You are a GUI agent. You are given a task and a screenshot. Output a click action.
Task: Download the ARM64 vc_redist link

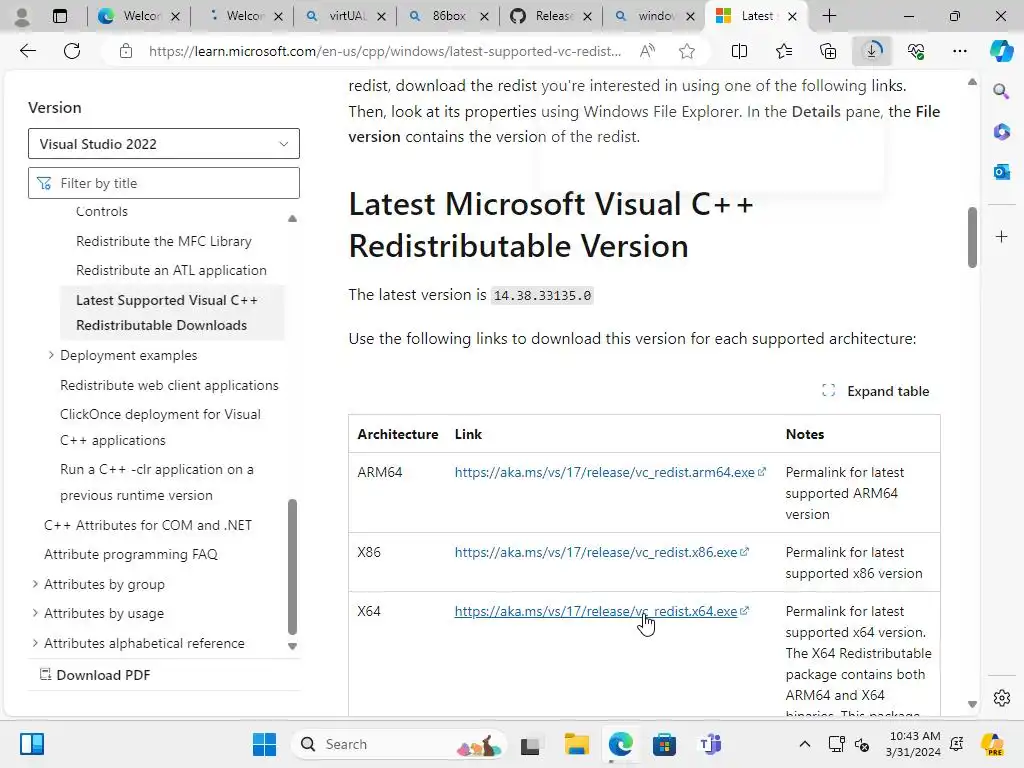[x=605, y=472]
